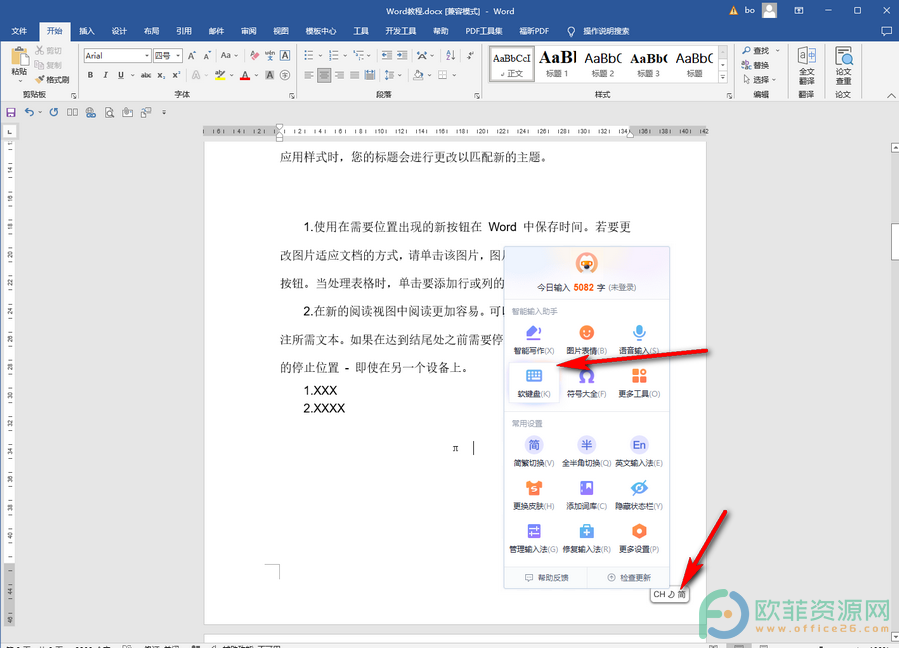Viewport: 899px width, 648px height.
Task: Expand the underline style dropdown arrow
Action: (132, 75)
